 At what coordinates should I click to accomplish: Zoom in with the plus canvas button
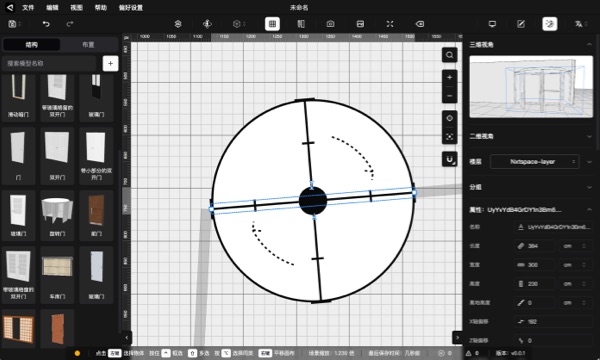[x=450, y=77]
